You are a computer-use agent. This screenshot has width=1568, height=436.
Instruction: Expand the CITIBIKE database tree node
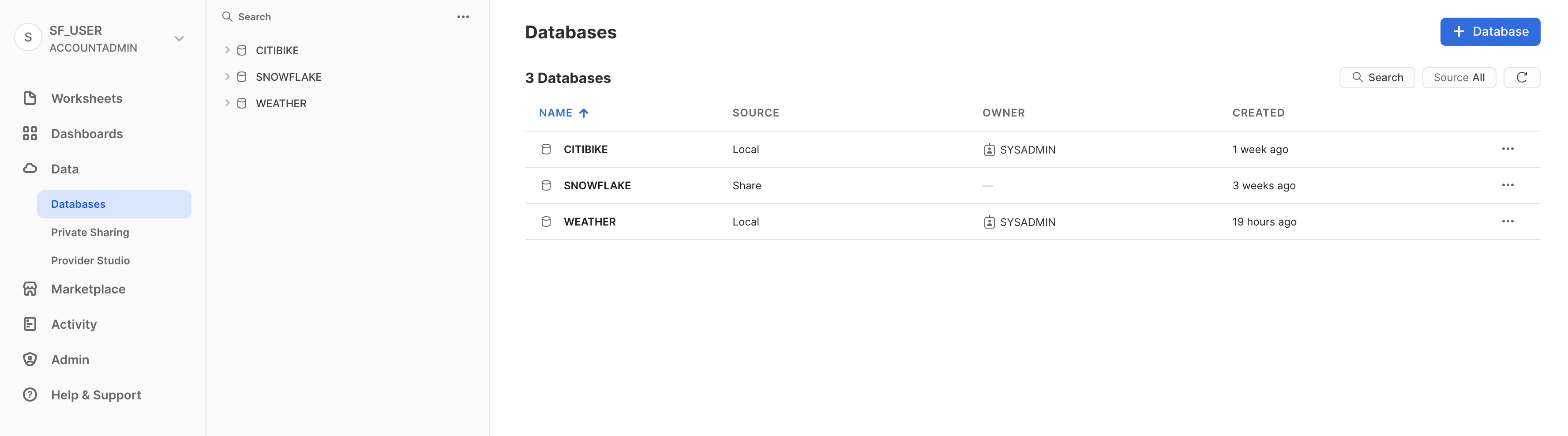pyautogui.click(x=227, y=50)
